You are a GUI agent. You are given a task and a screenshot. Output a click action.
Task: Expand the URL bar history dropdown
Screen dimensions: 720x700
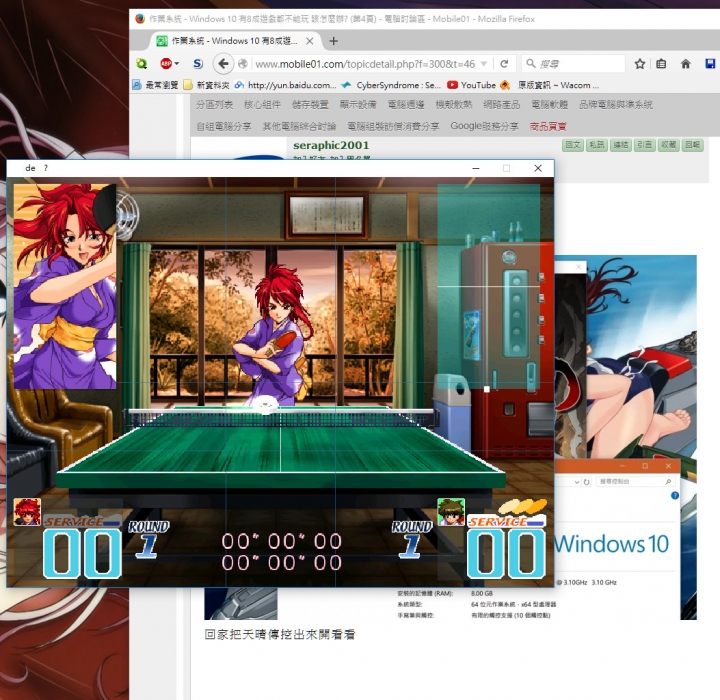tap(484, 64)
